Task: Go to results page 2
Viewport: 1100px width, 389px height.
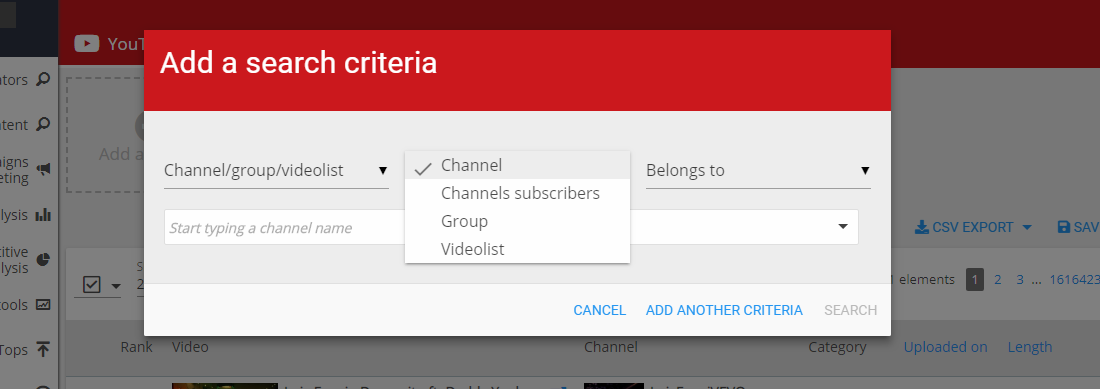Action: point(998,280)
